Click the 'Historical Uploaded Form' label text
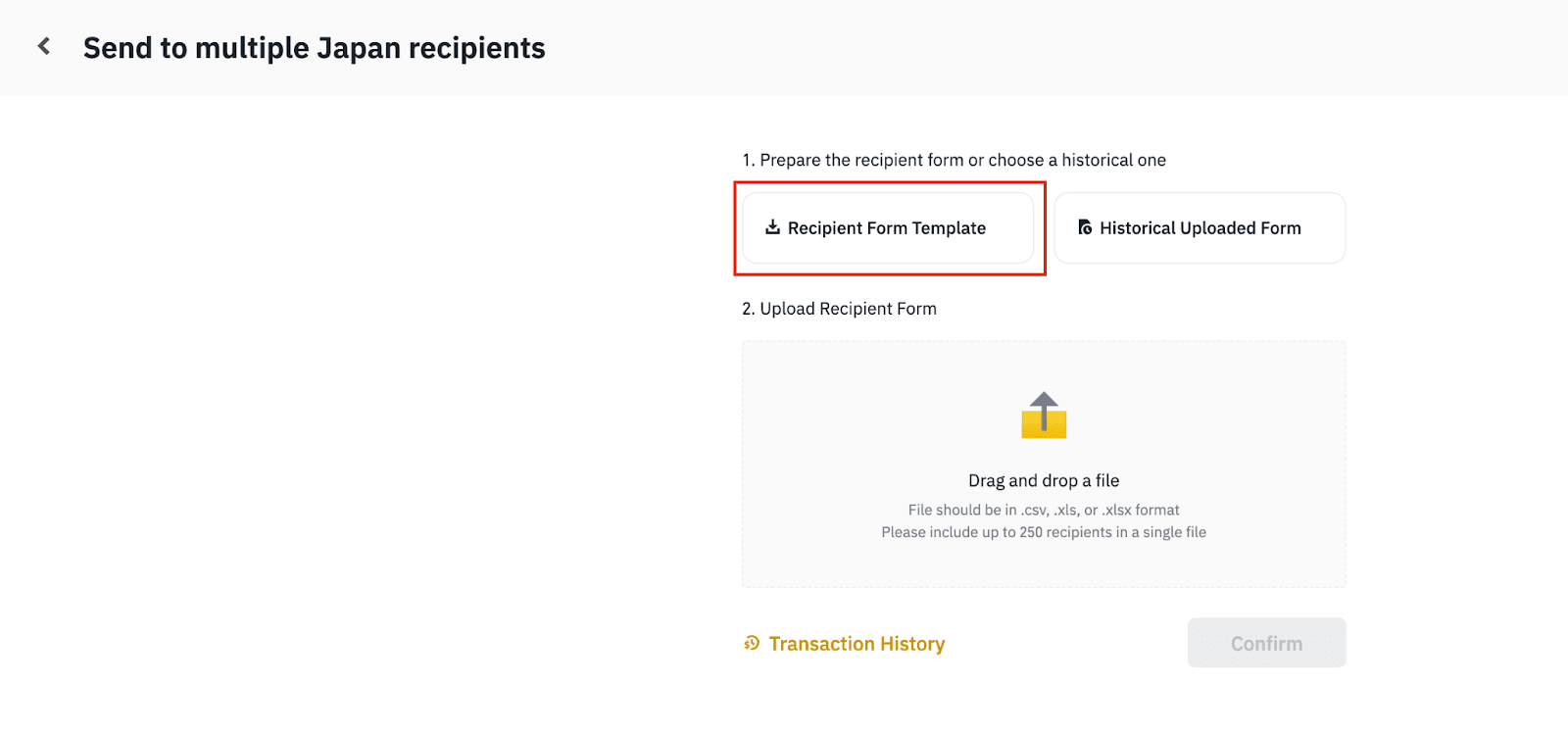The image size is (1568, 737). click(x=1200, y=228)
